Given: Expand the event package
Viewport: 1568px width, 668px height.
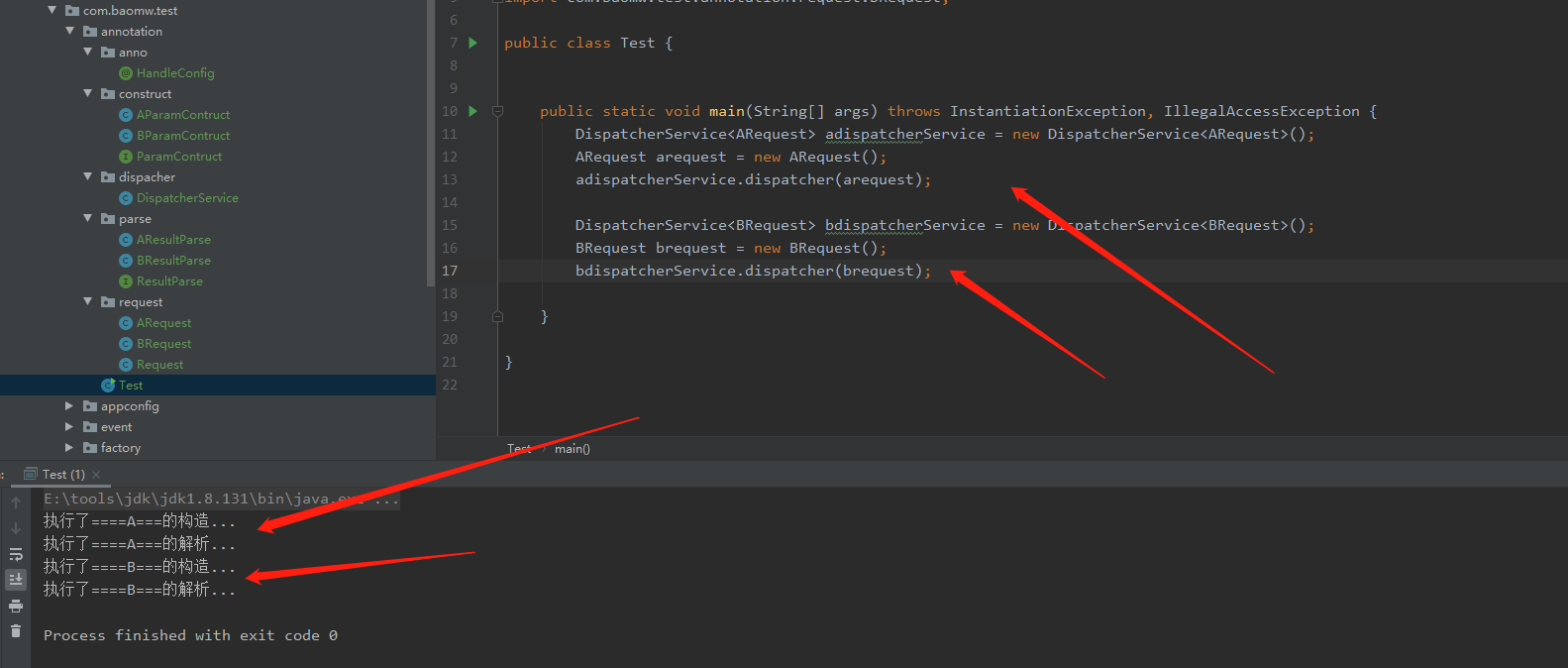Looking at the screenshot, I should click(69, 427).
